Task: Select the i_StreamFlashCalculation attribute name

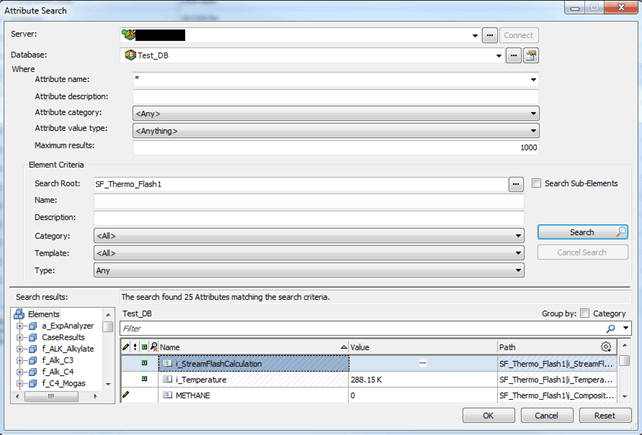Action: coord(219,363)
